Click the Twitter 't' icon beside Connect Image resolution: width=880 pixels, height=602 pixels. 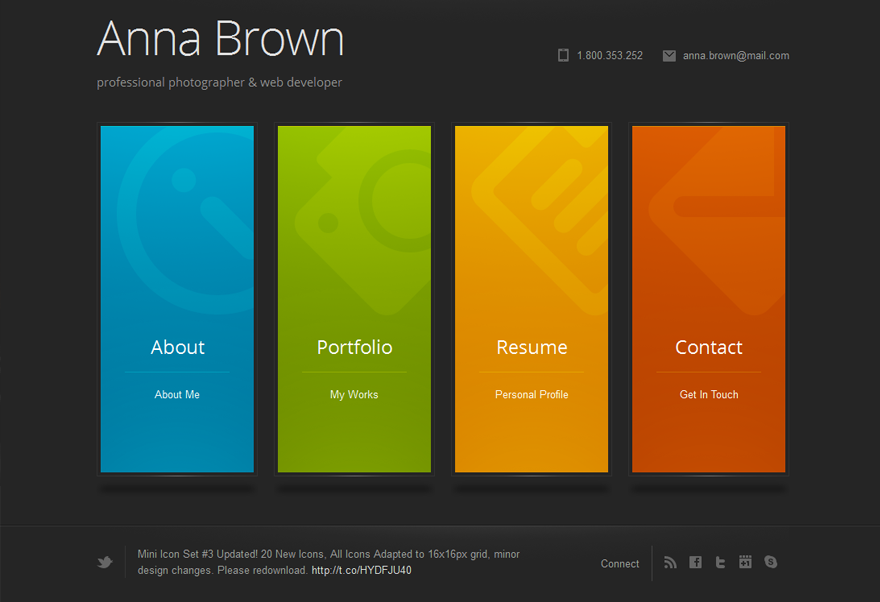[x=721, y=562]
